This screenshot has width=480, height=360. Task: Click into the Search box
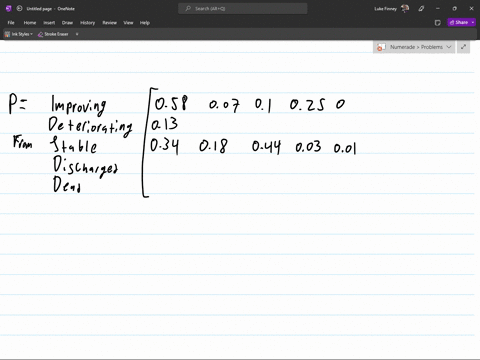point(243,9)
